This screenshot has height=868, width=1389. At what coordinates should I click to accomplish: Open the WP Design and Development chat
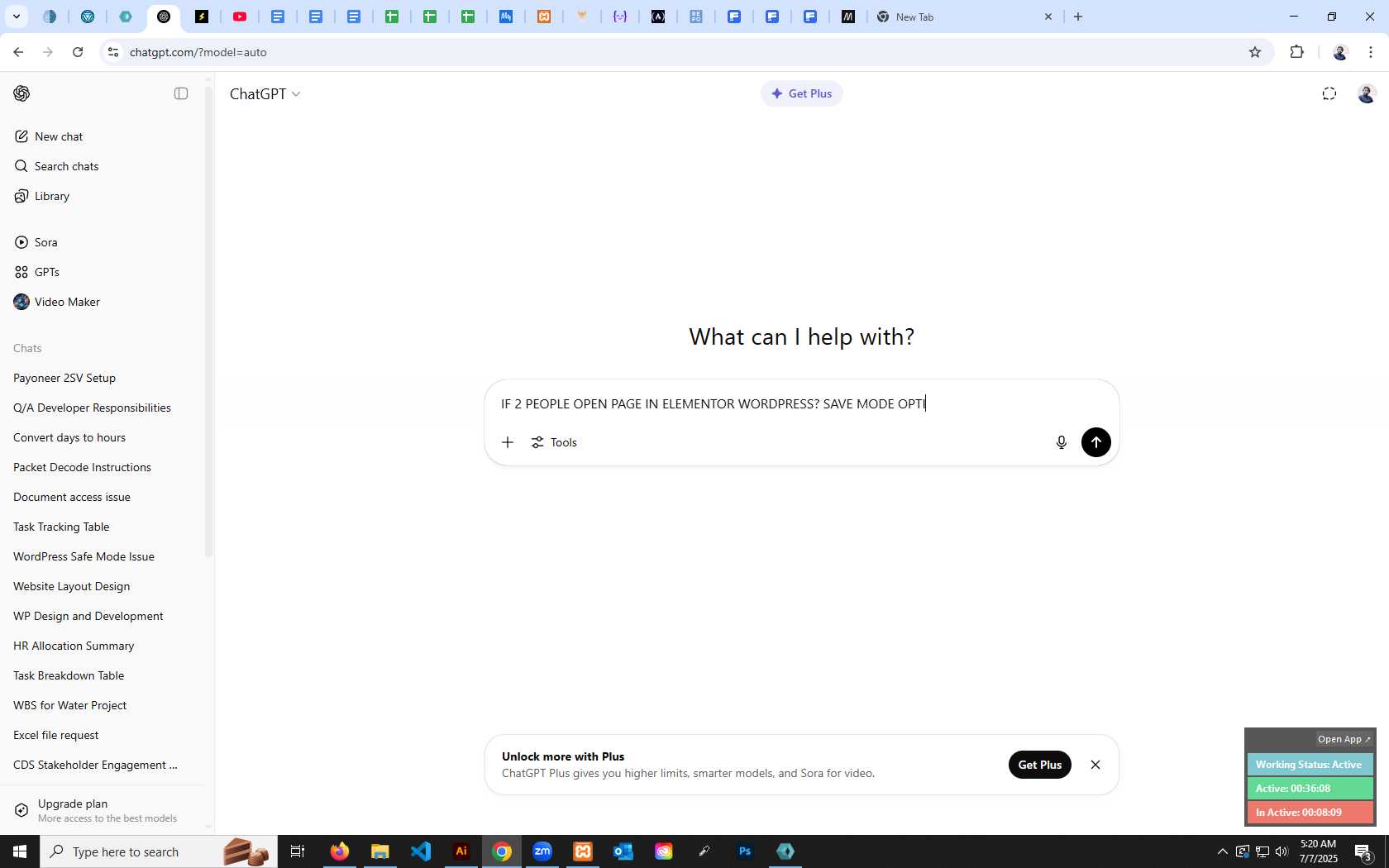pyautogui.click(x=103, y=616)
